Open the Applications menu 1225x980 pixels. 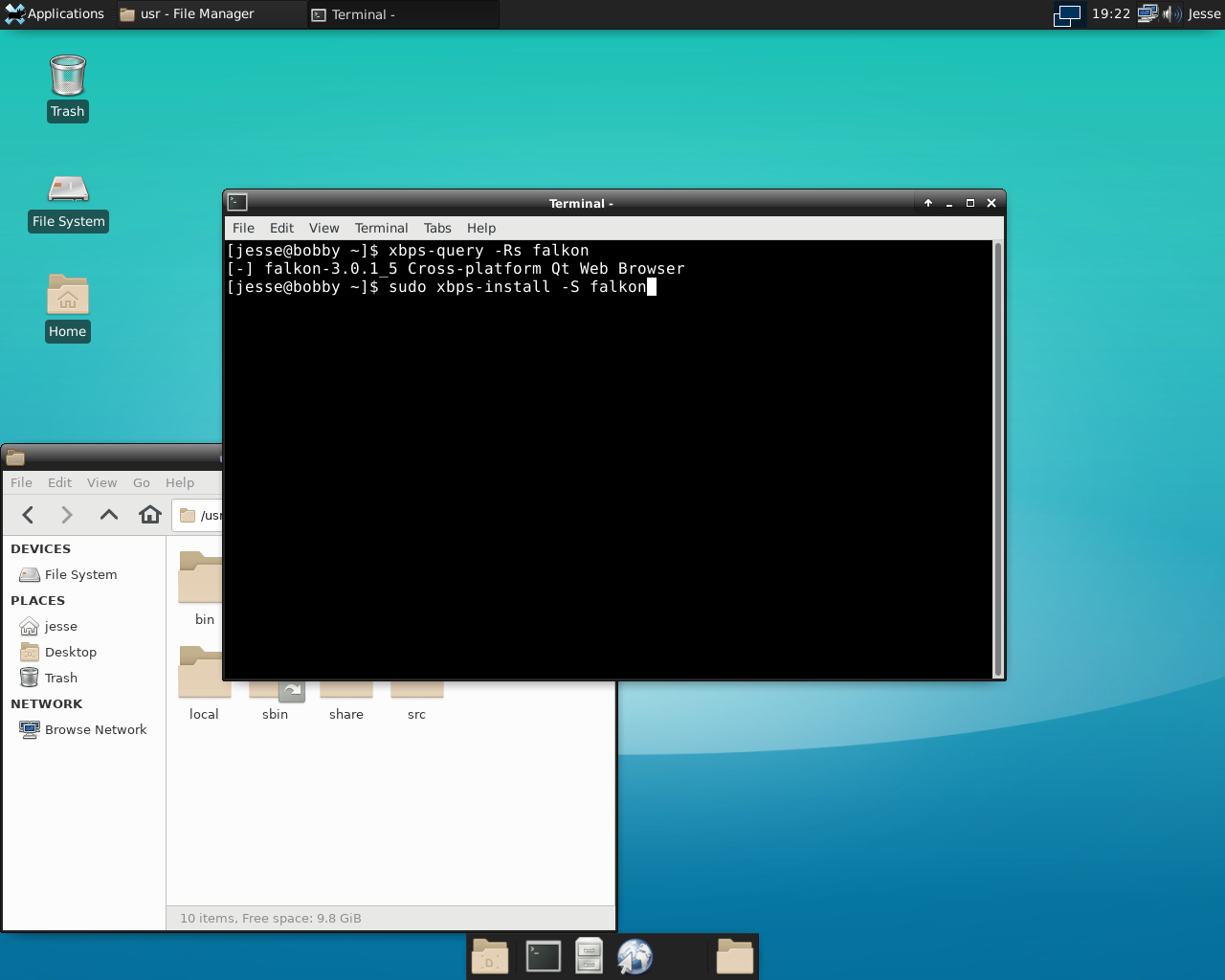(55, 13)
